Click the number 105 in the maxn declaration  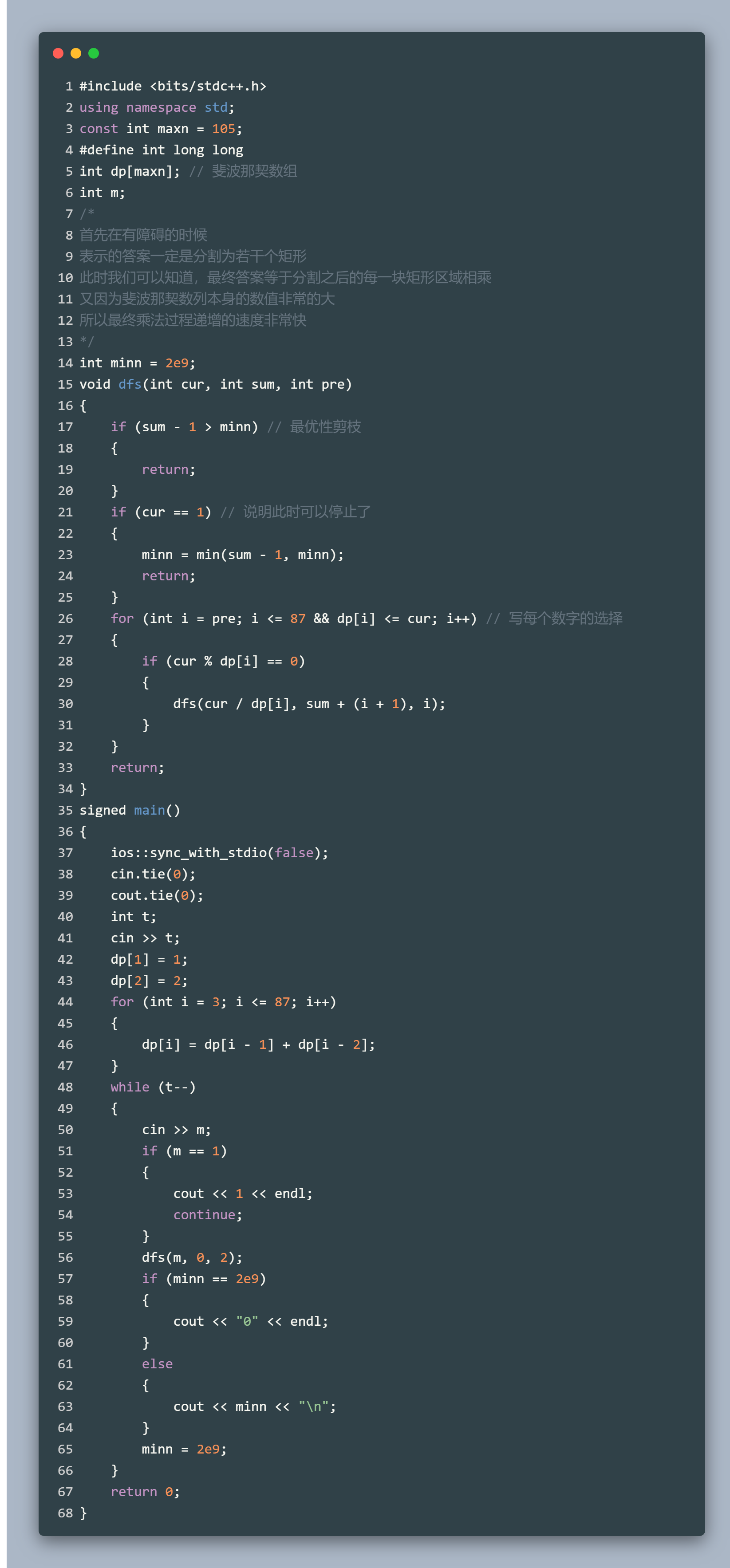click(x=224, y=129)
